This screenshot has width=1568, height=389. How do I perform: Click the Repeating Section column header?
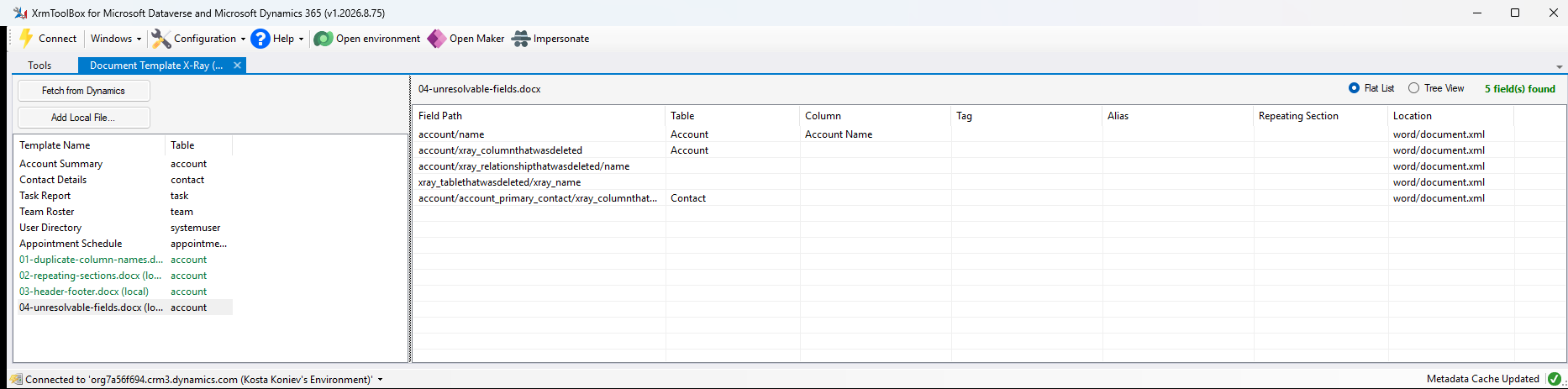[x=1321, y=116]
